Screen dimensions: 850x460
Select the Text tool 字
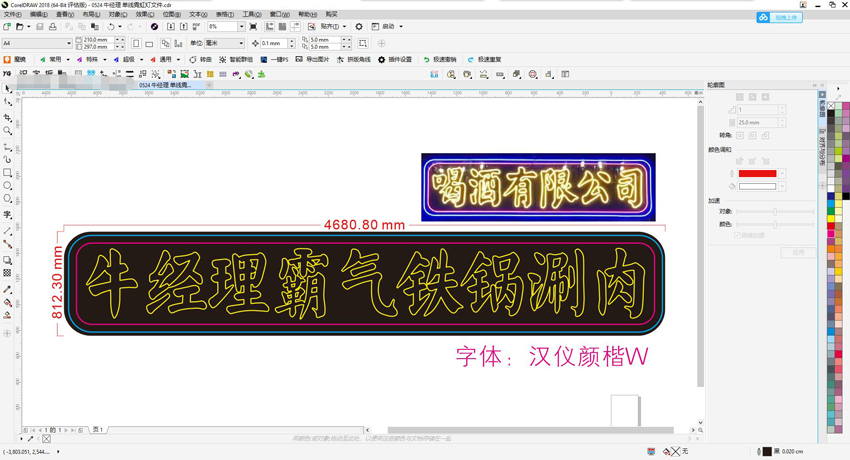coord(7,215)
